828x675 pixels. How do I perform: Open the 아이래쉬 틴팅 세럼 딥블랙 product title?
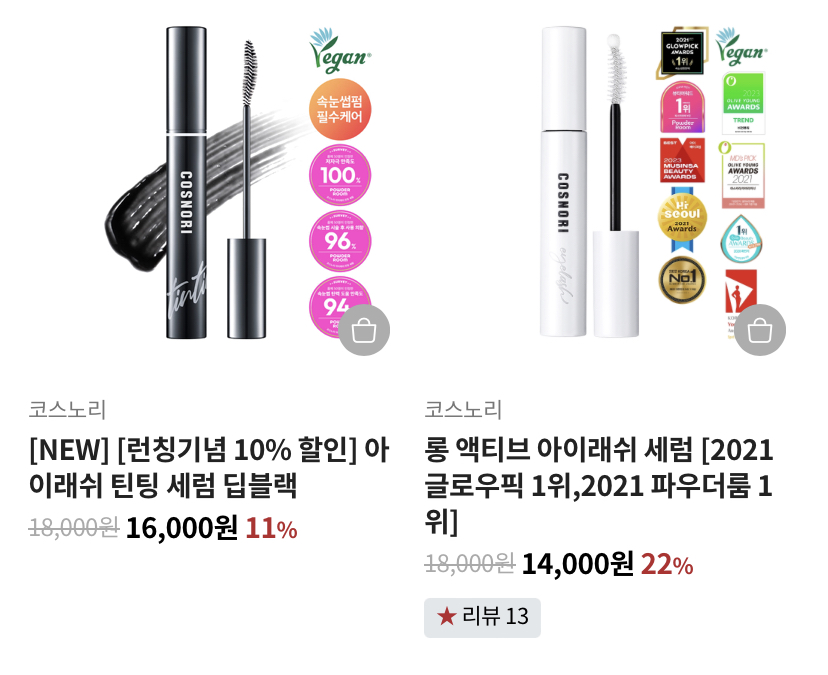[210, 467]
